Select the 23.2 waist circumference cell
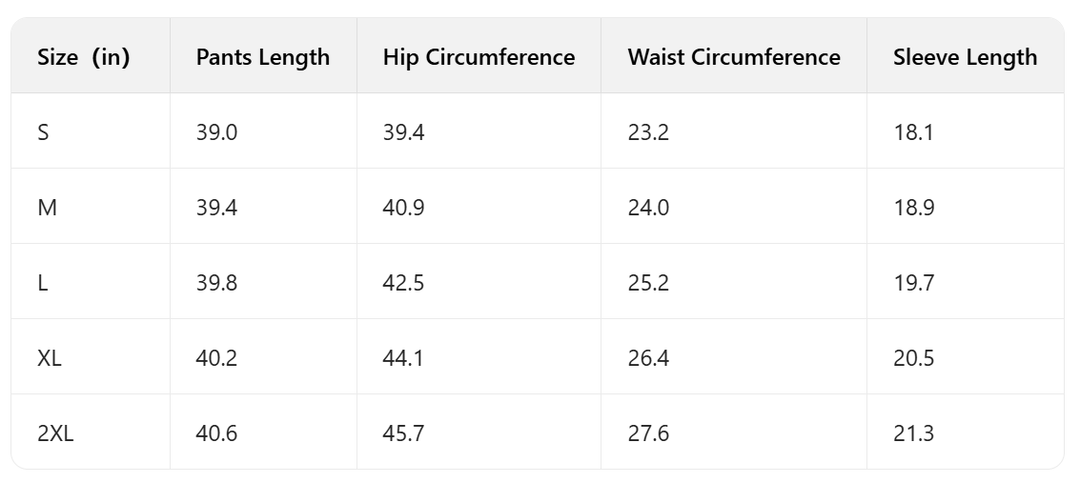The width and height of the screenshot is (1080, 483). (x=648, y=132)
